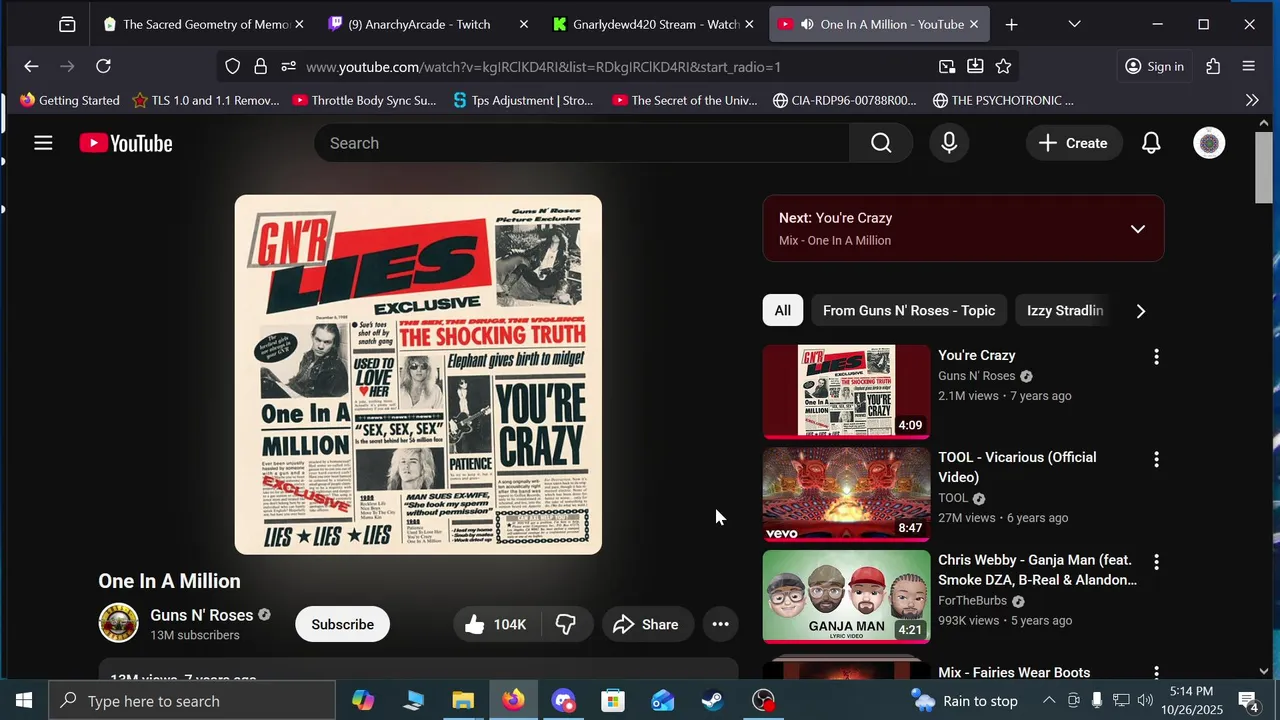Open Windows notification center

[1249, 701]
